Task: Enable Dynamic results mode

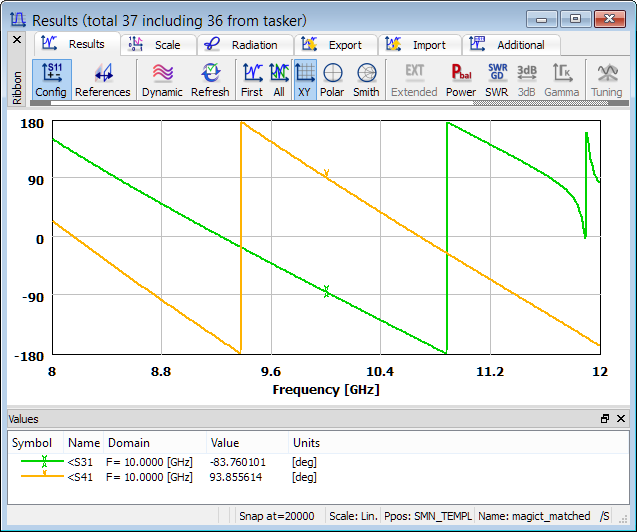Action: click(162, 80)
